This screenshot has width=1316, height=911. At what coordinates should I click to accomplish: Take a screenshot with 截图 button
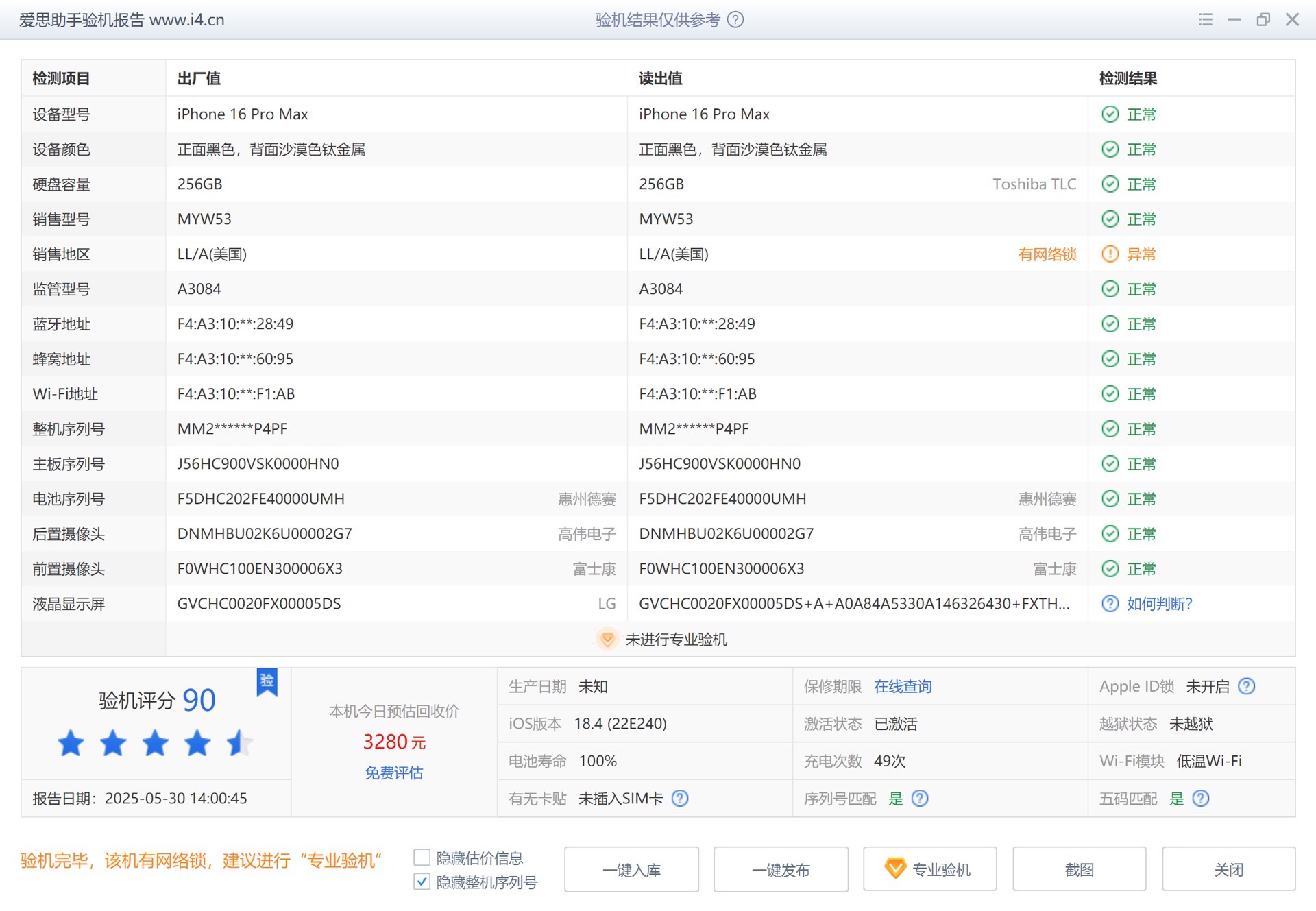1080,870
